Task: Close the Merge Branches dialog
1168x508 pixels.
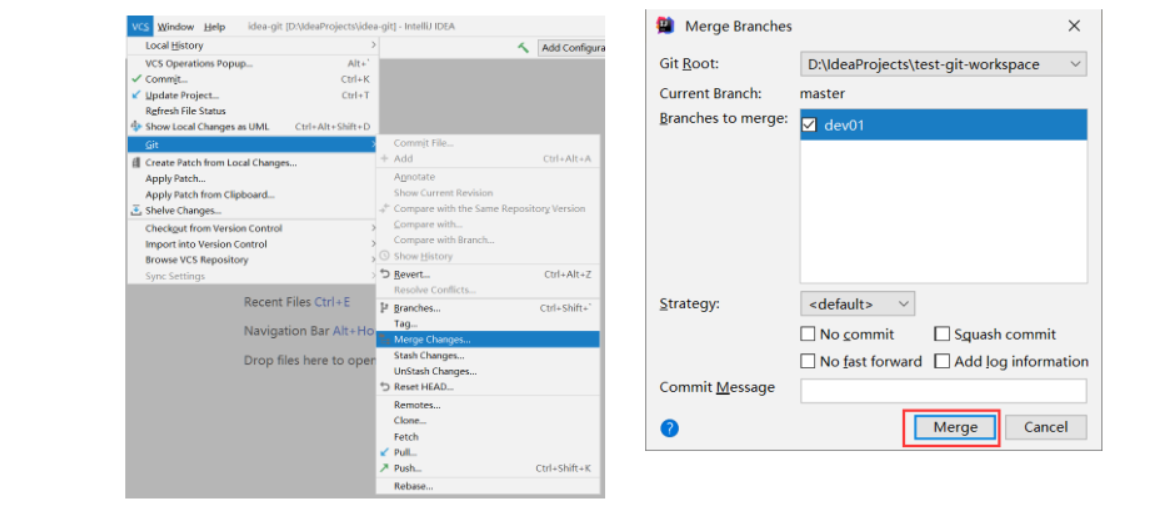Action: (1073, 26)
